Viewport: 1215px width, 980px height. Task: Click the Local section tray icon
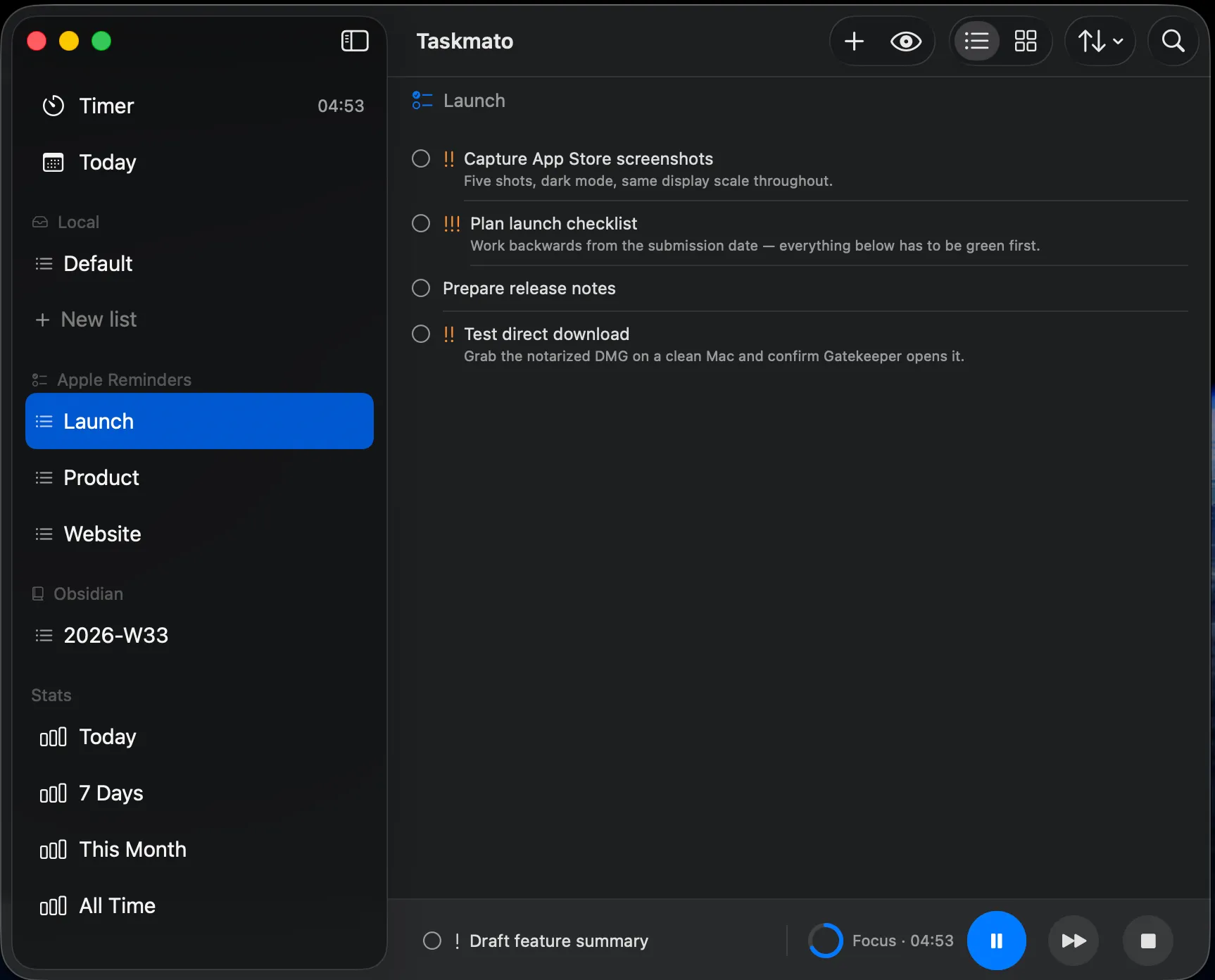pyautogui.click(x=40, y=222)
